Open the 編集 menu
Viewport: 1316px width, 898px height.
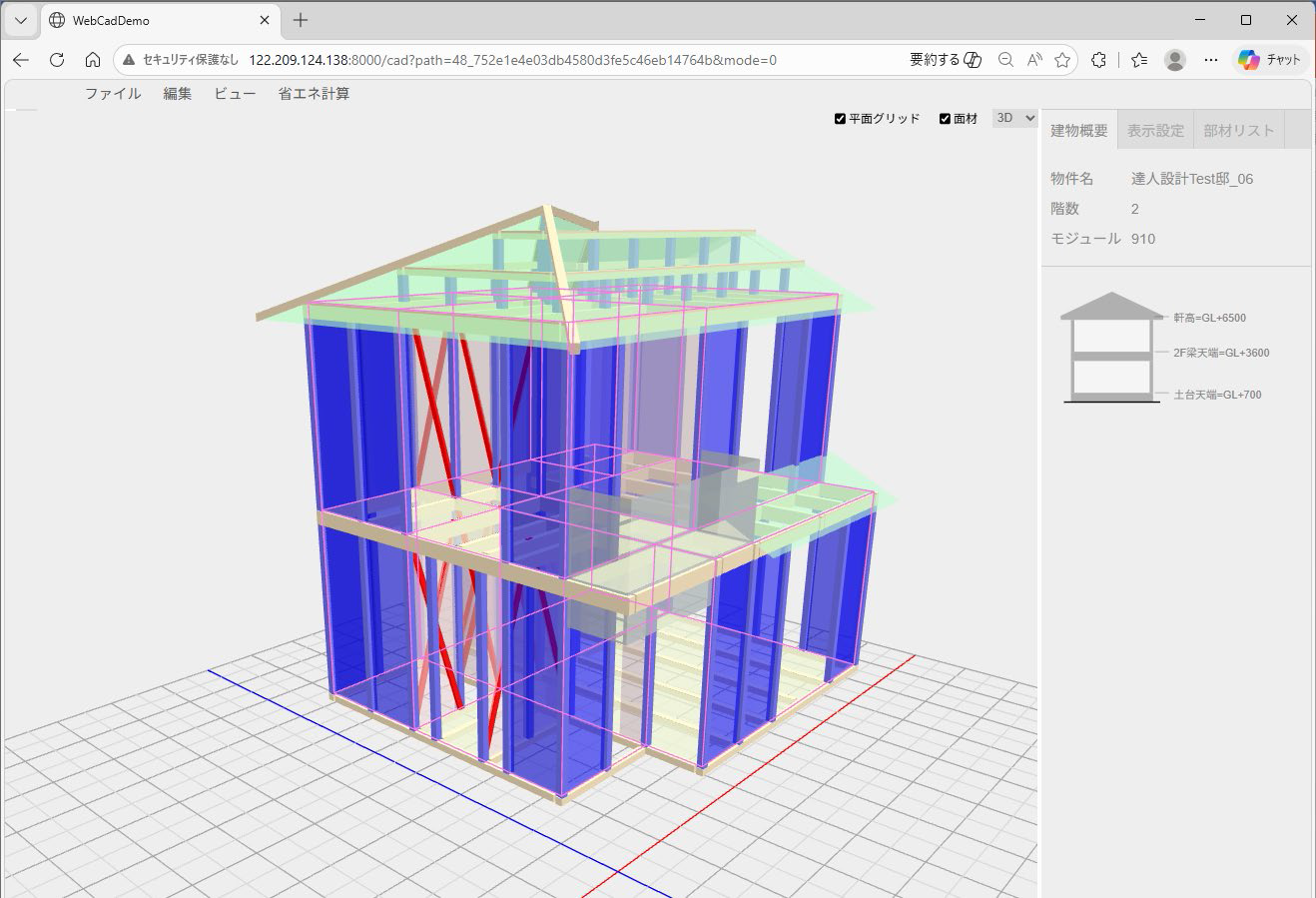pyautogui.click(x=178, y=94)
